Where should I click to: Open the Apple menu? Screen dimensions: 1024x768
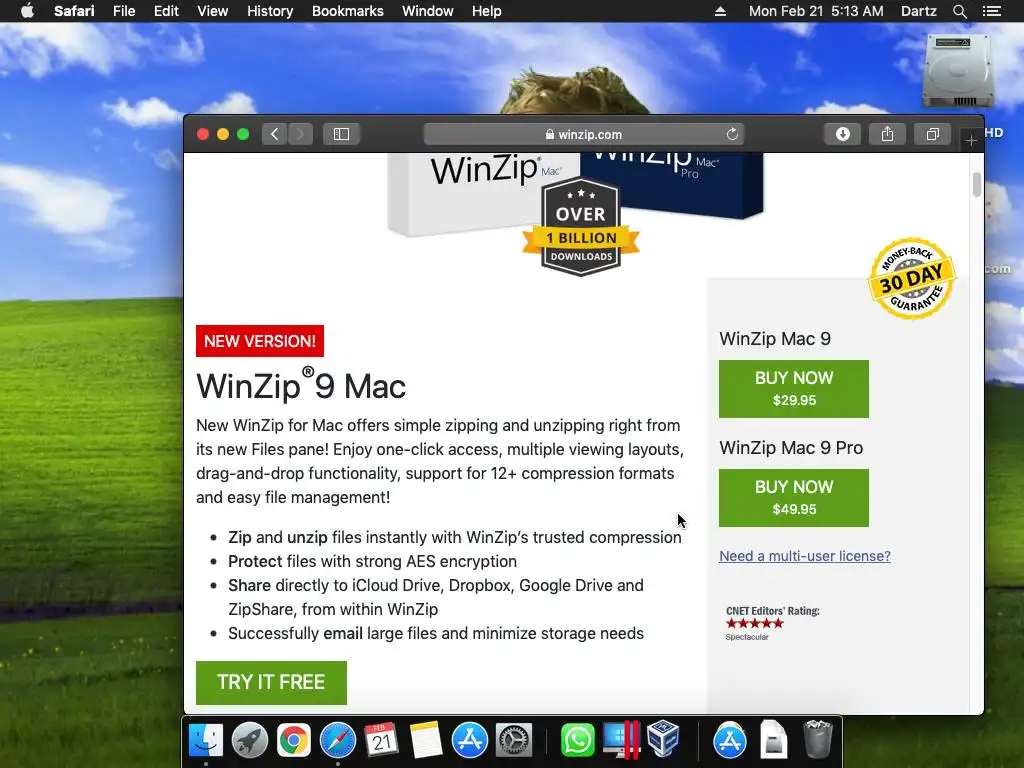point(27,11)
